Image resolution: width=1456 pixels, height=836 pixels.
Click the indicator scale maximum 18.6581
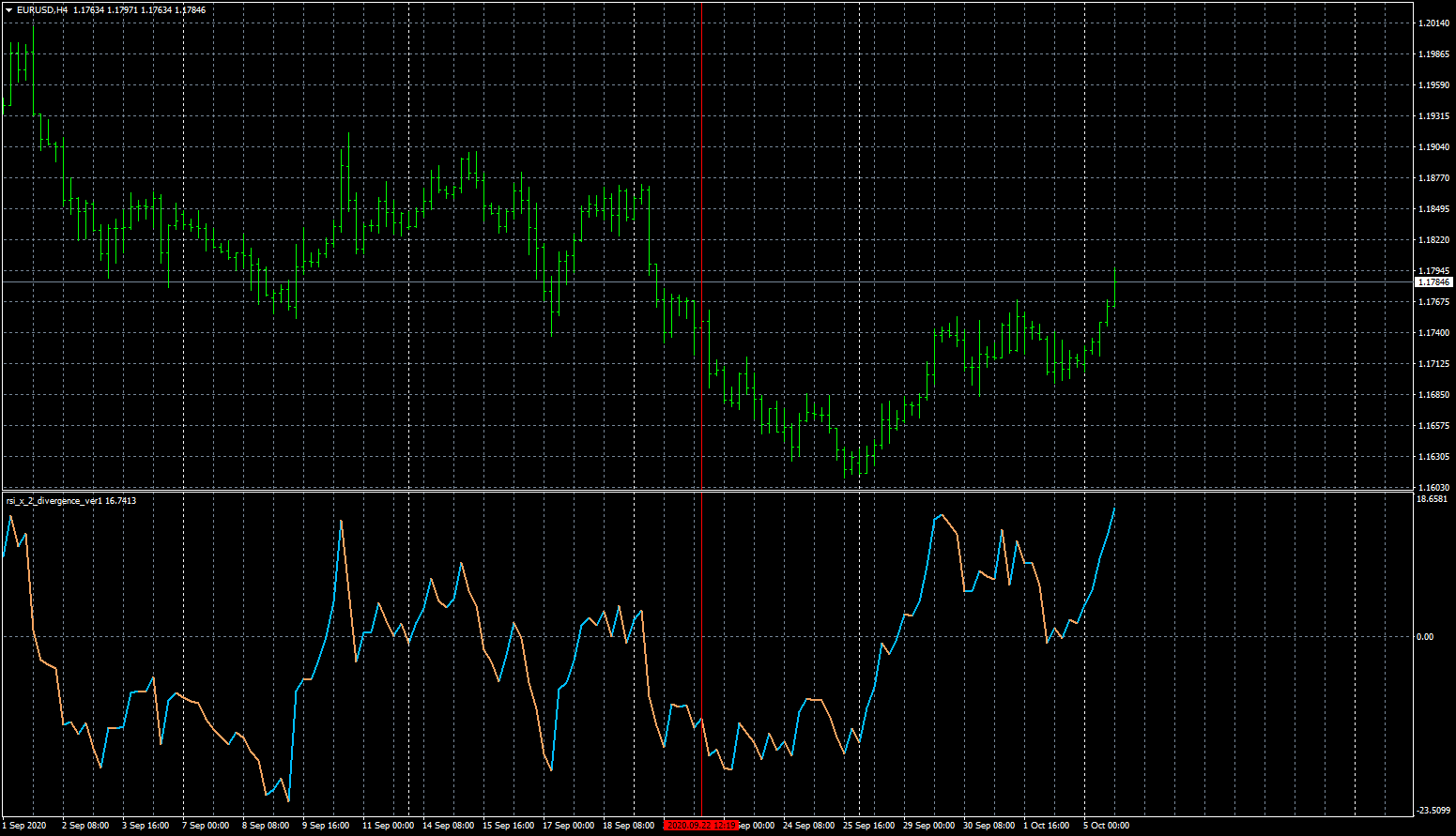pos(1432,499)
